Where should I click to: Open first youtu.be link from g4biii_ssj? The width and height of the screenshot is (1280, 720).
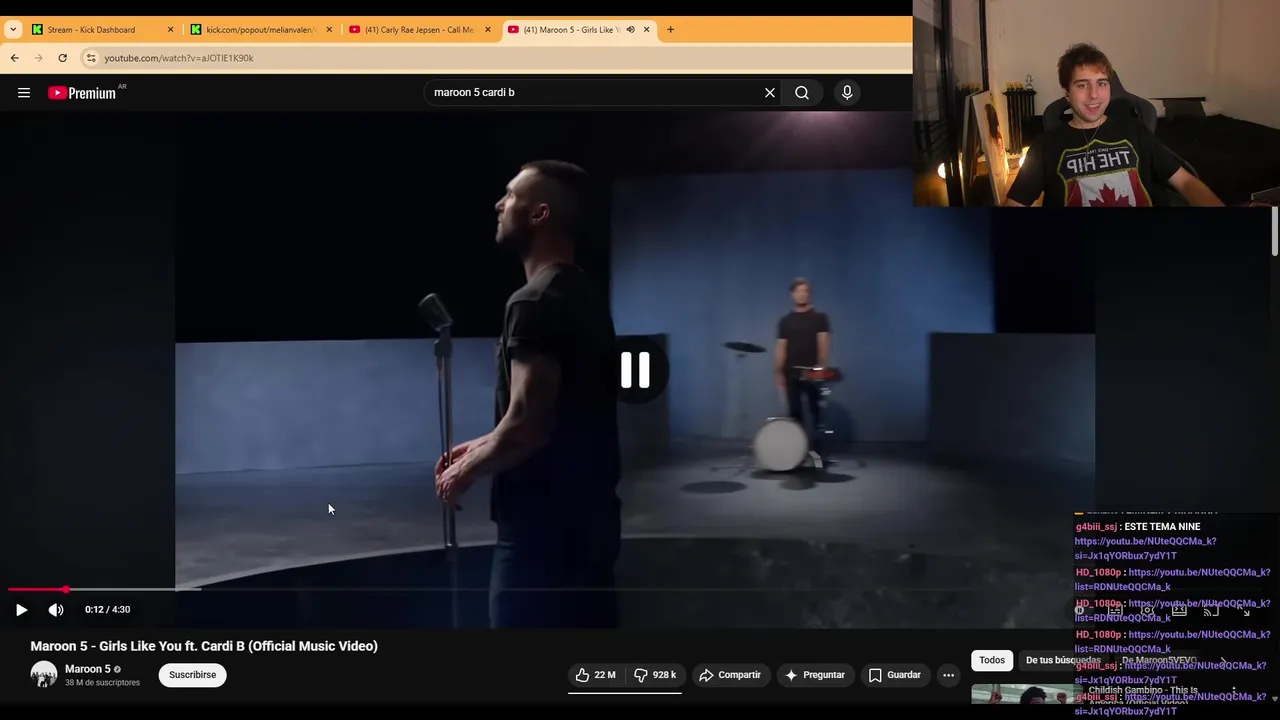(x=1145, y=548)
